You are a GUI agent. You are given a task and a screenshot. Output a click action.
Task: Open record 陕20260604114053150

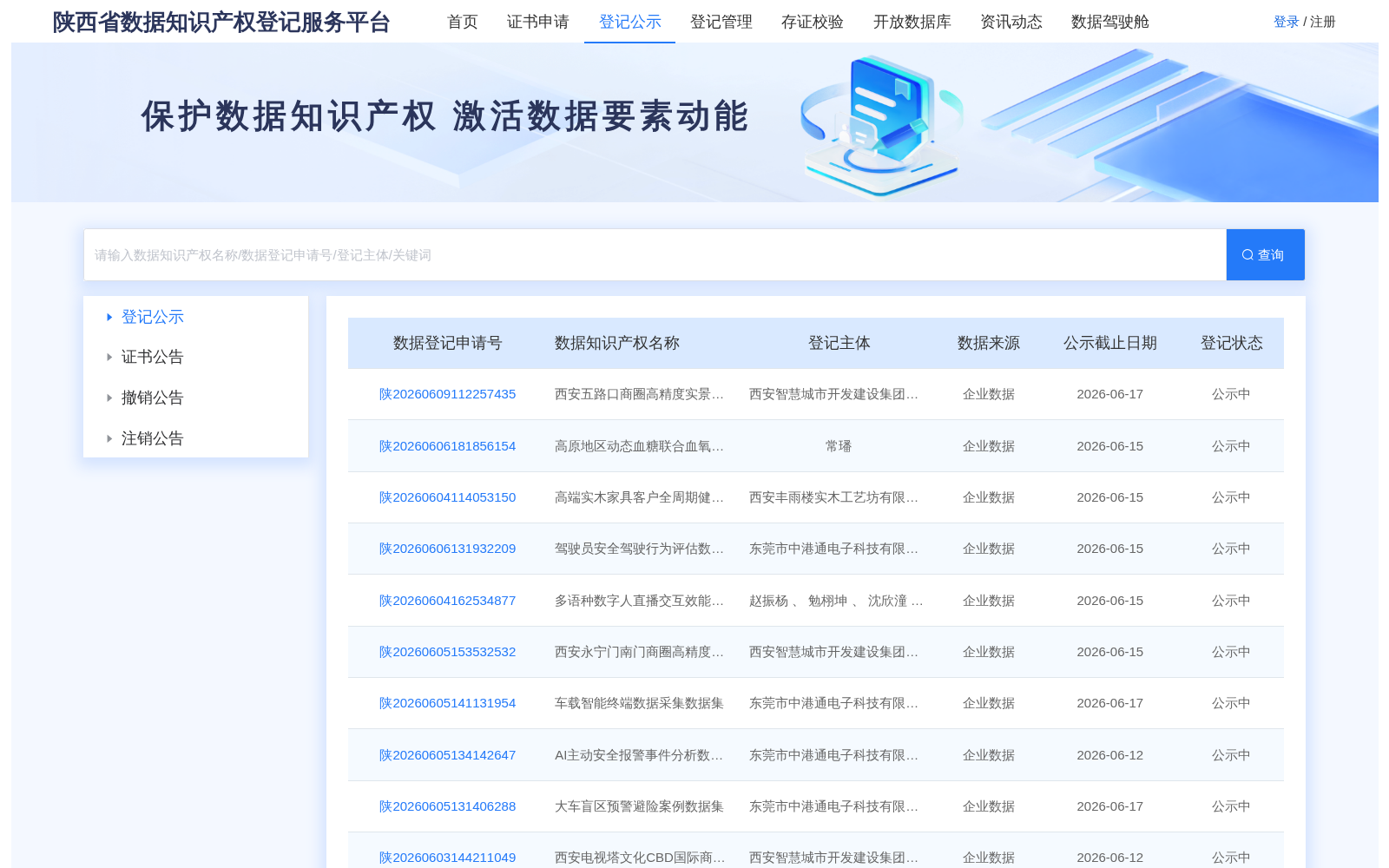point(447,497)
